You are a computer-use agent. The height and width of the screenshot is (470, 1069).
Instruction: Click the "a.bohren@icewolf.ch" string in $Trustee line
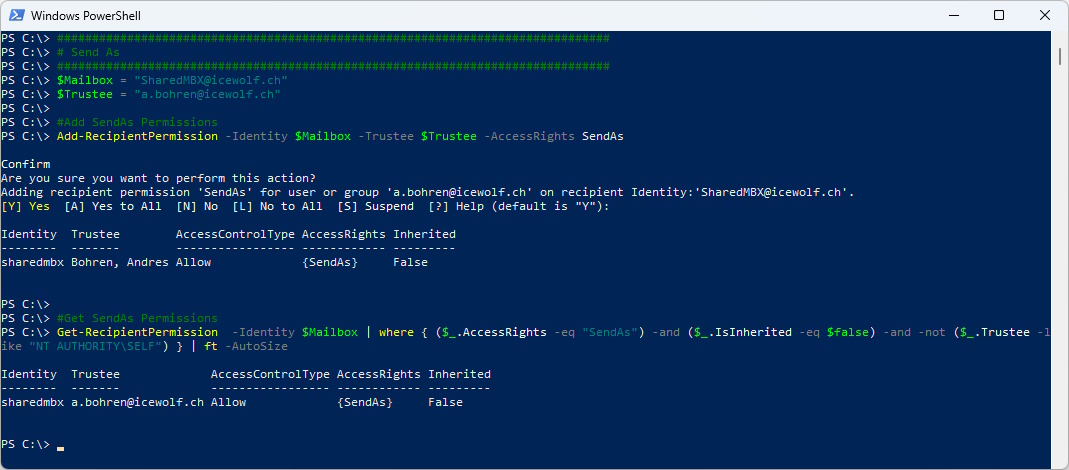207,94
